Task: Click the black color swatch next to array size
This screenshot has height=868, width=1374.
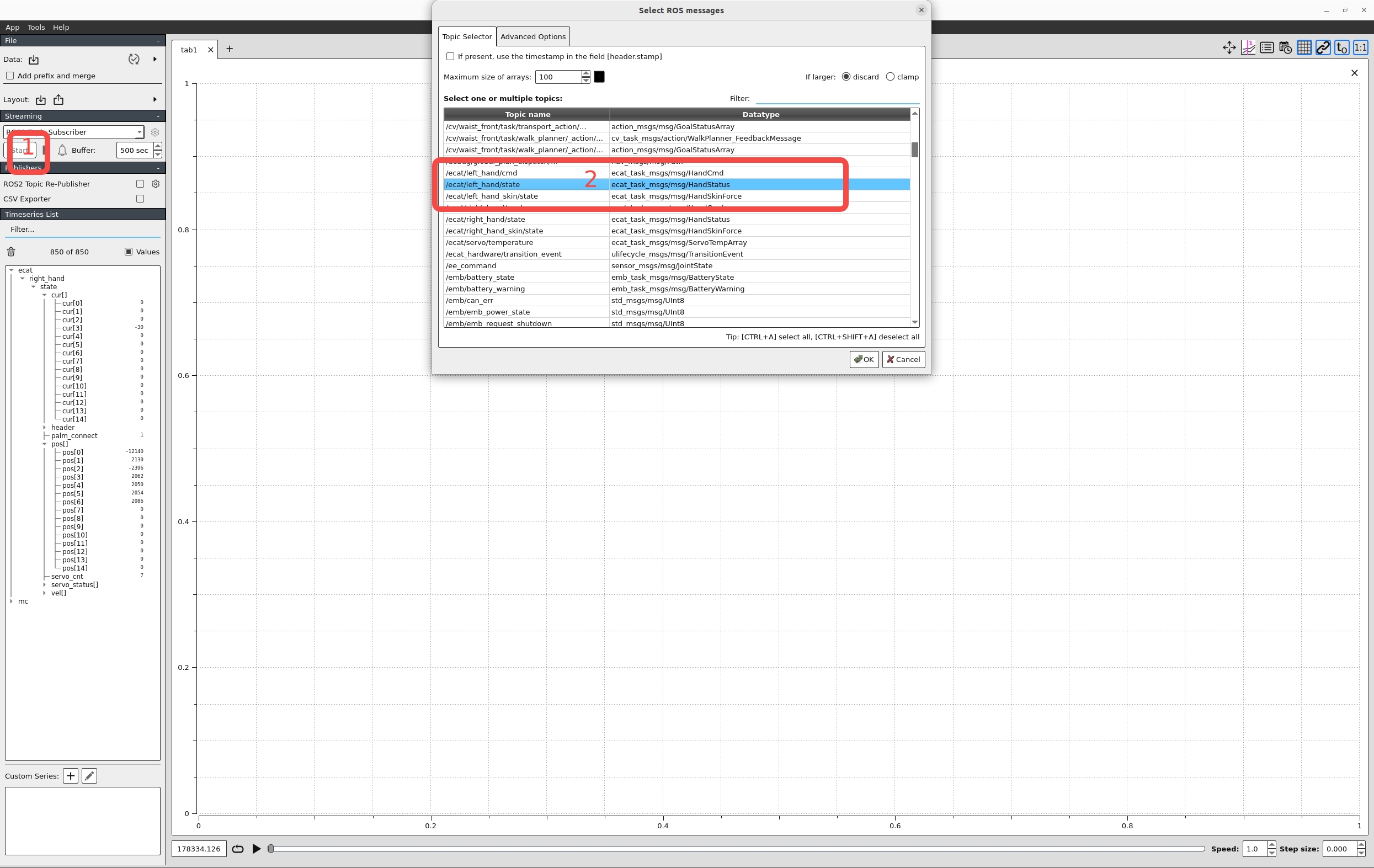Action: (599, 77)
